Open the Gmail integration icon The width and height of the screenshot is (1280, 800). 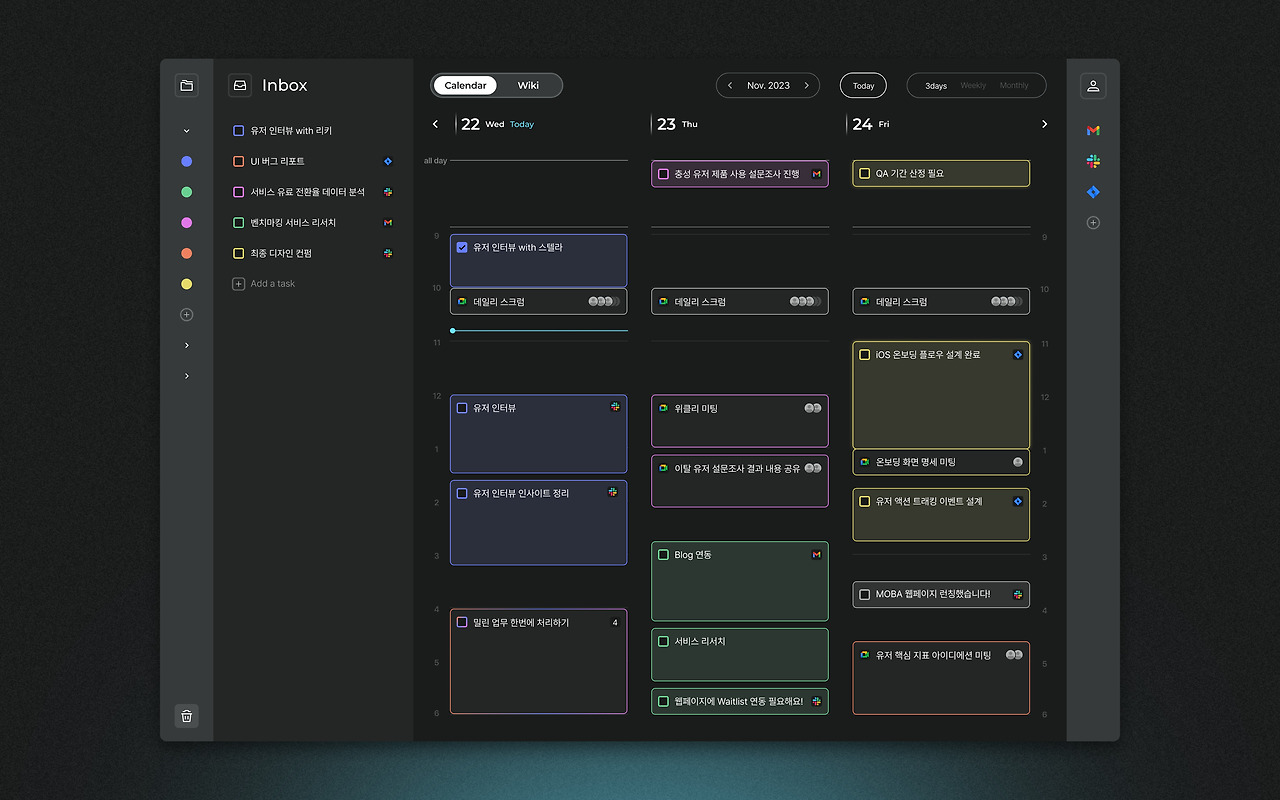click(x=1093, y=131)
